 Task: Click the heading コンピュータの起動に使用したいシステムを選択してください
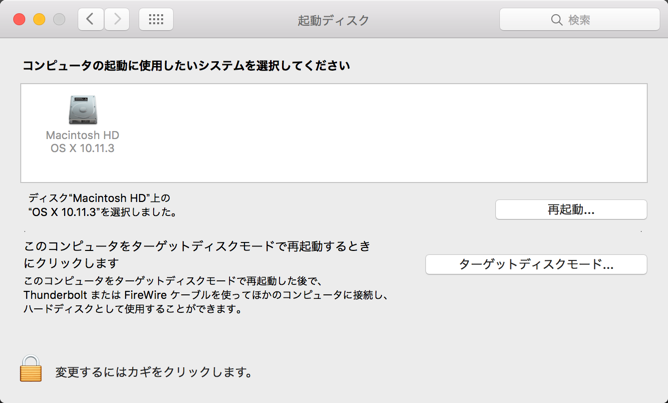click(186, 66)
